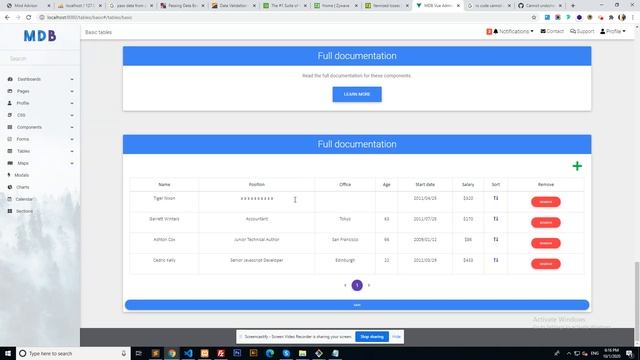640x360 pixels.
Task: Expand the Dashboards sidebar menu
Action: click(x=40, y=79)
